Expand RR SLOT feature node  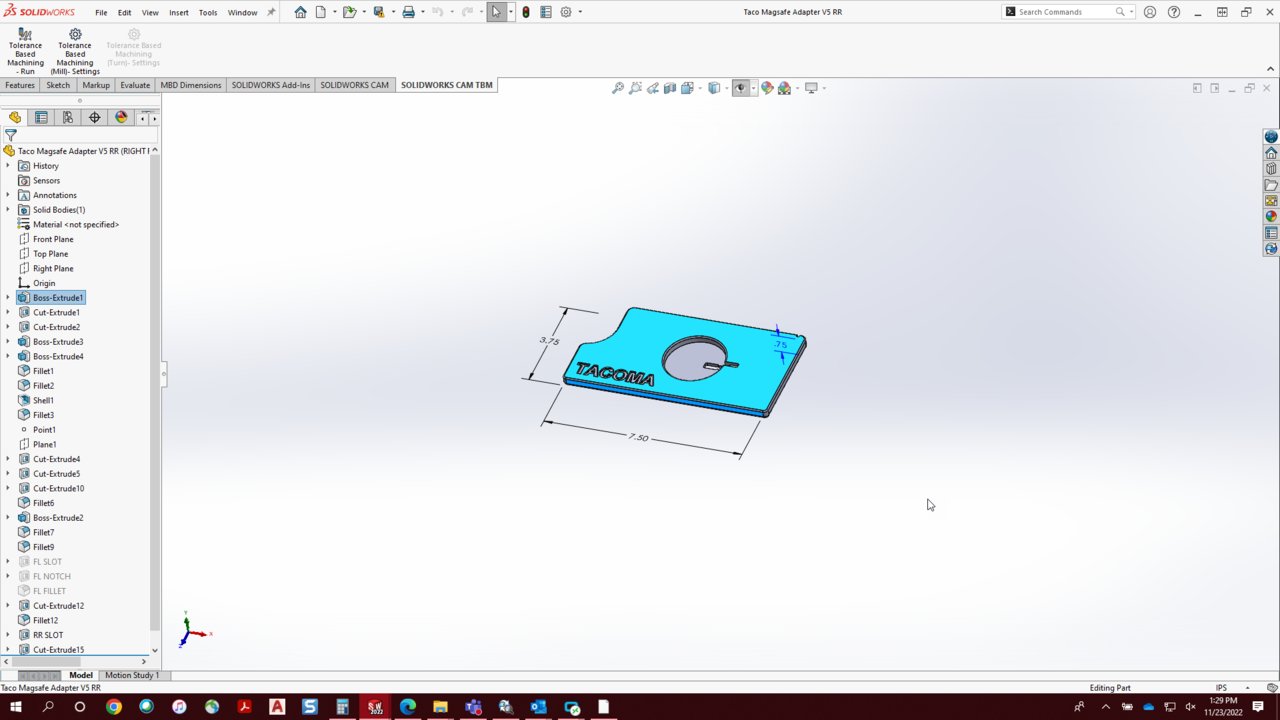[x=8, y=635]
